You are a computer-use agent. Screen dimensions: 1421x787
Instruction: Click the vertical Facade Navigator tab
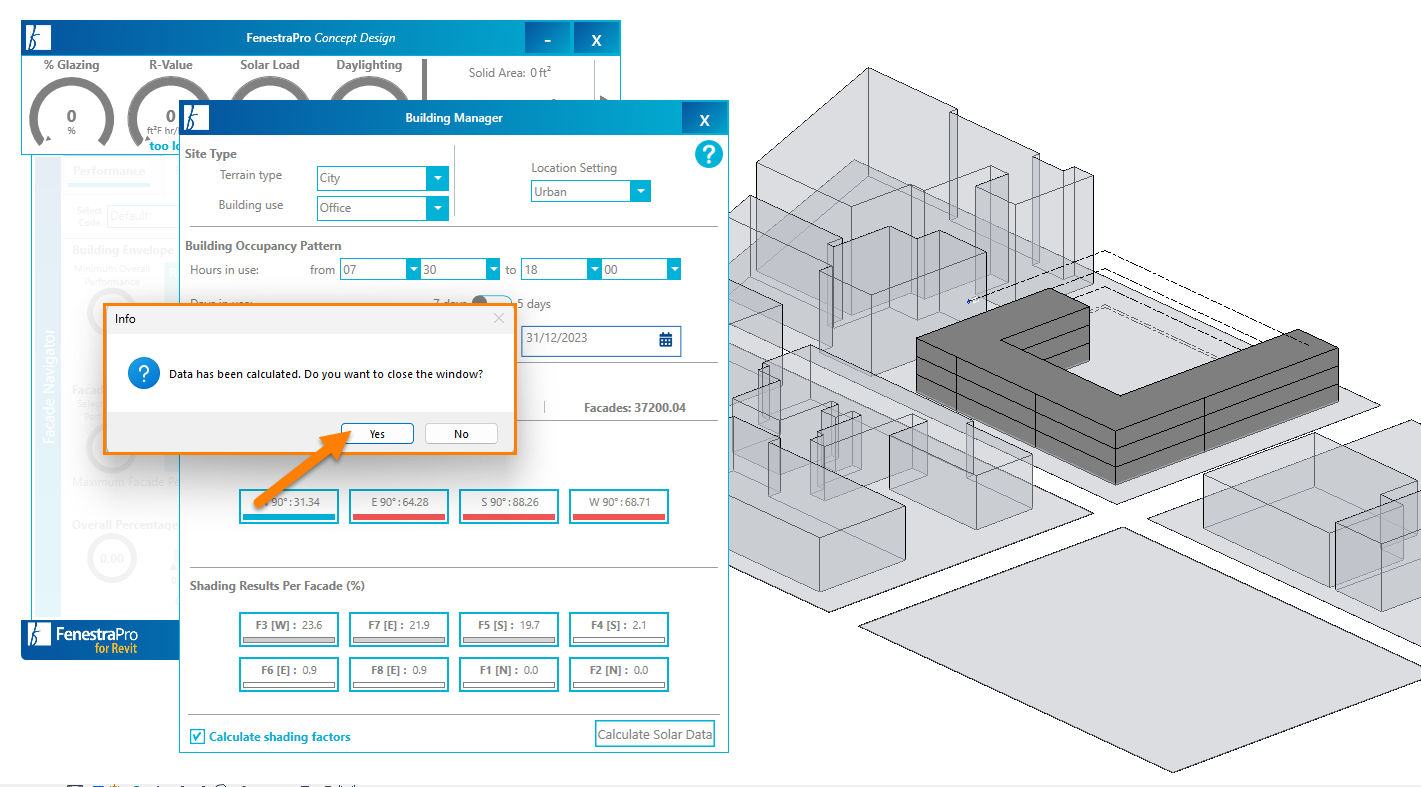(x=50, y=385)
